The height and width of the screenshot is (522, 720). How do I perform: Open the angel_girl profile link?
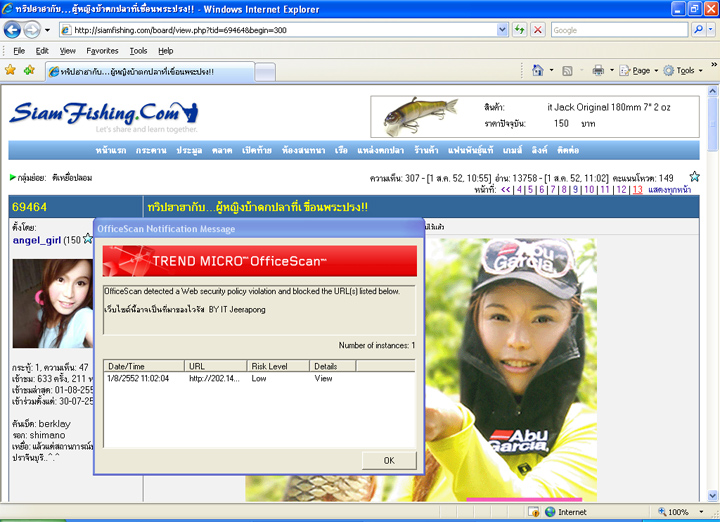[x=37, y=240]
